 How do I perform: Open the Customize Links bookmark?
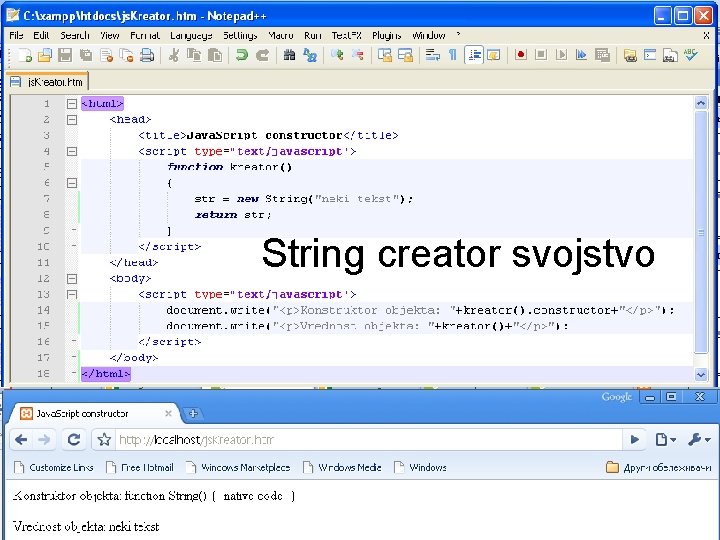[x=54, y=467]
